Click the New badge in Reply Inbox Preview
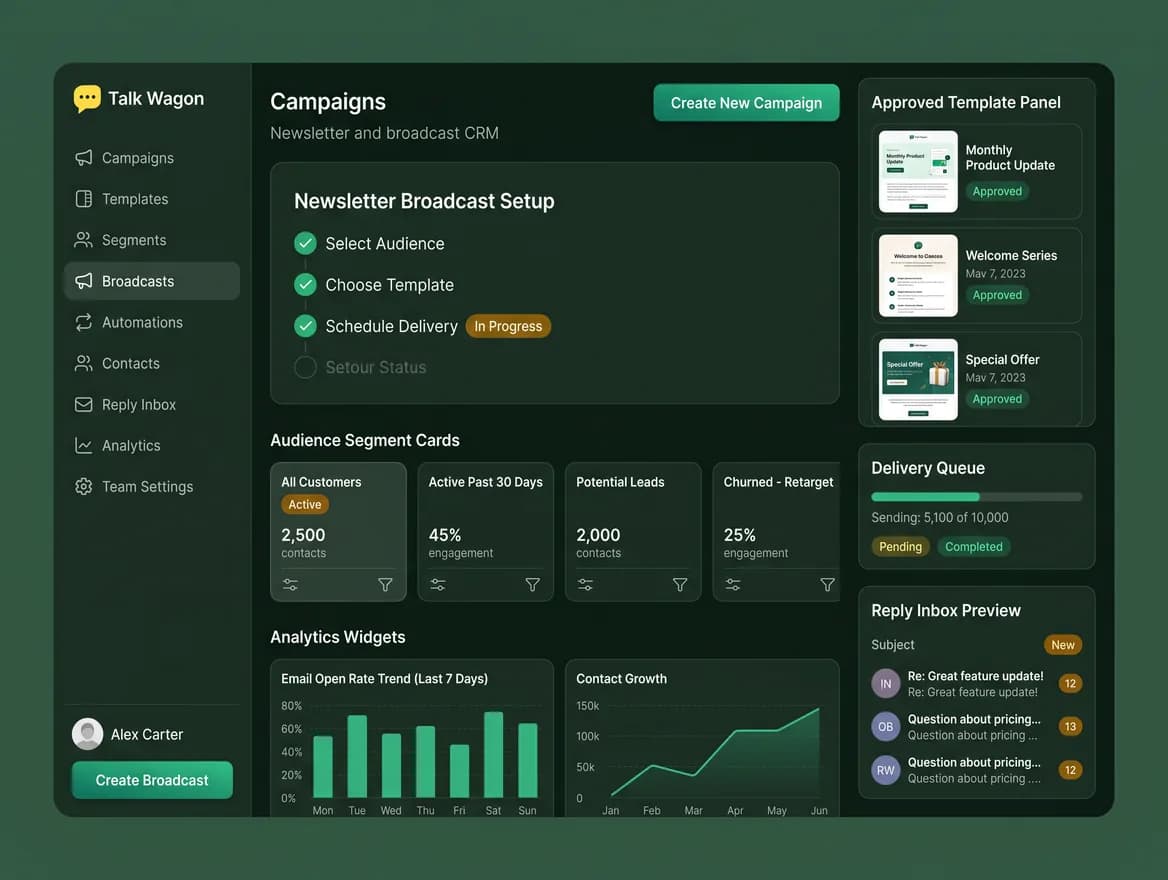 tap(1063, 645)
